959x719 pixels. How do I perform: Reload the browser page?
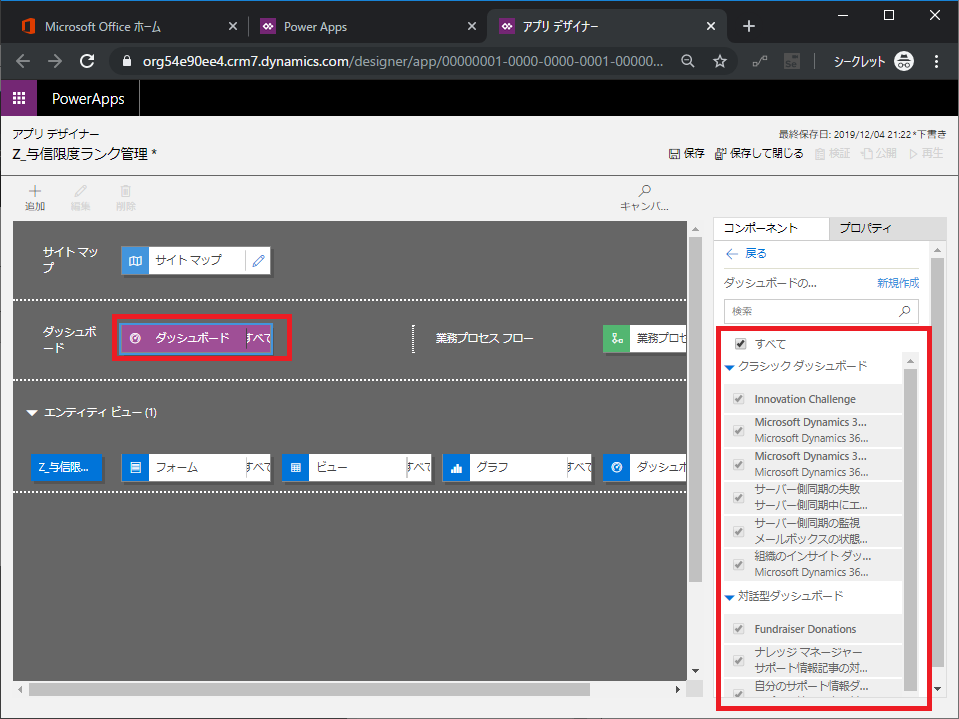(x=87, y=61)
